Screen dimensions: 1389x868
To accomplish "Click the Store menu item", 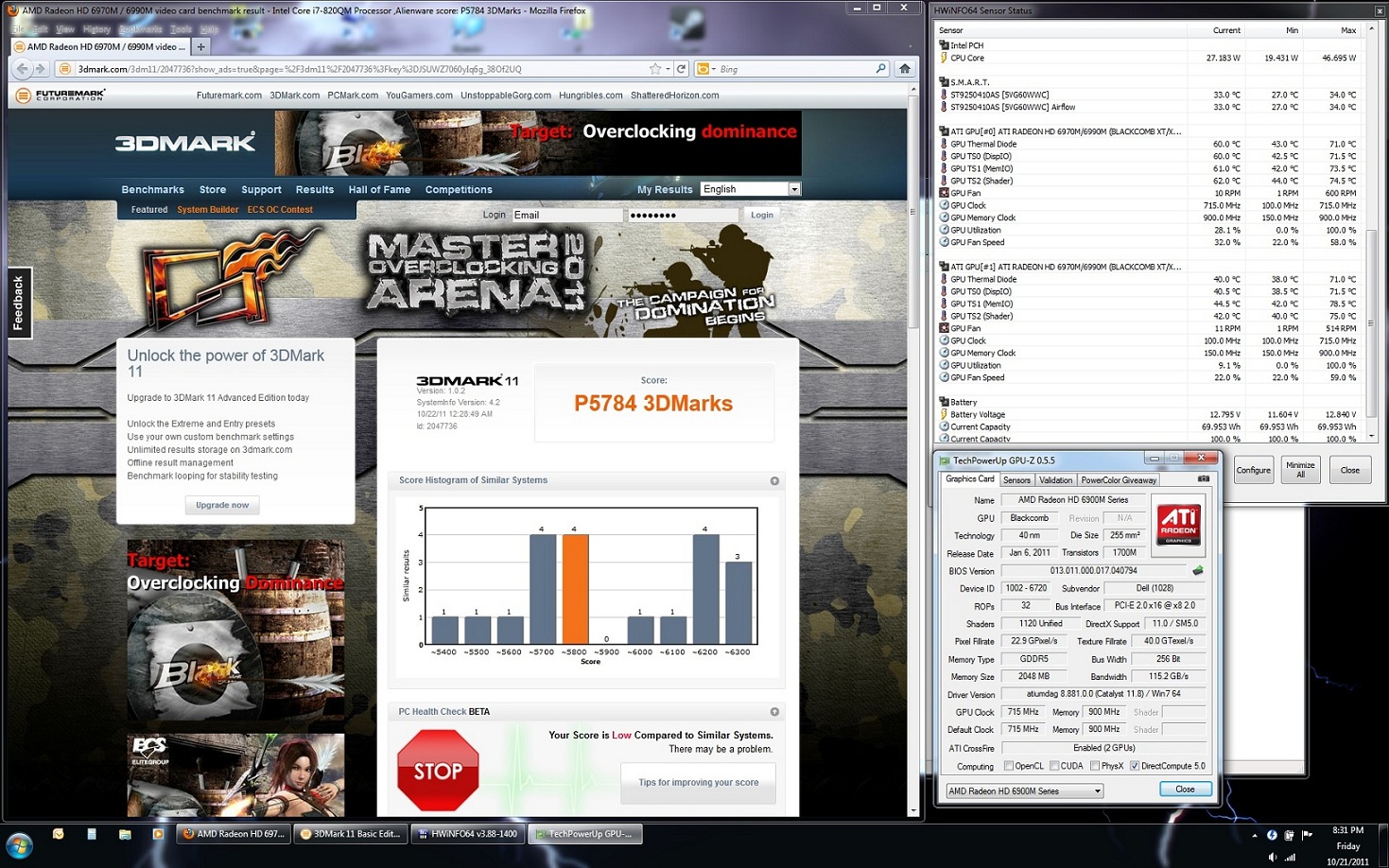I will click(213, 190).
